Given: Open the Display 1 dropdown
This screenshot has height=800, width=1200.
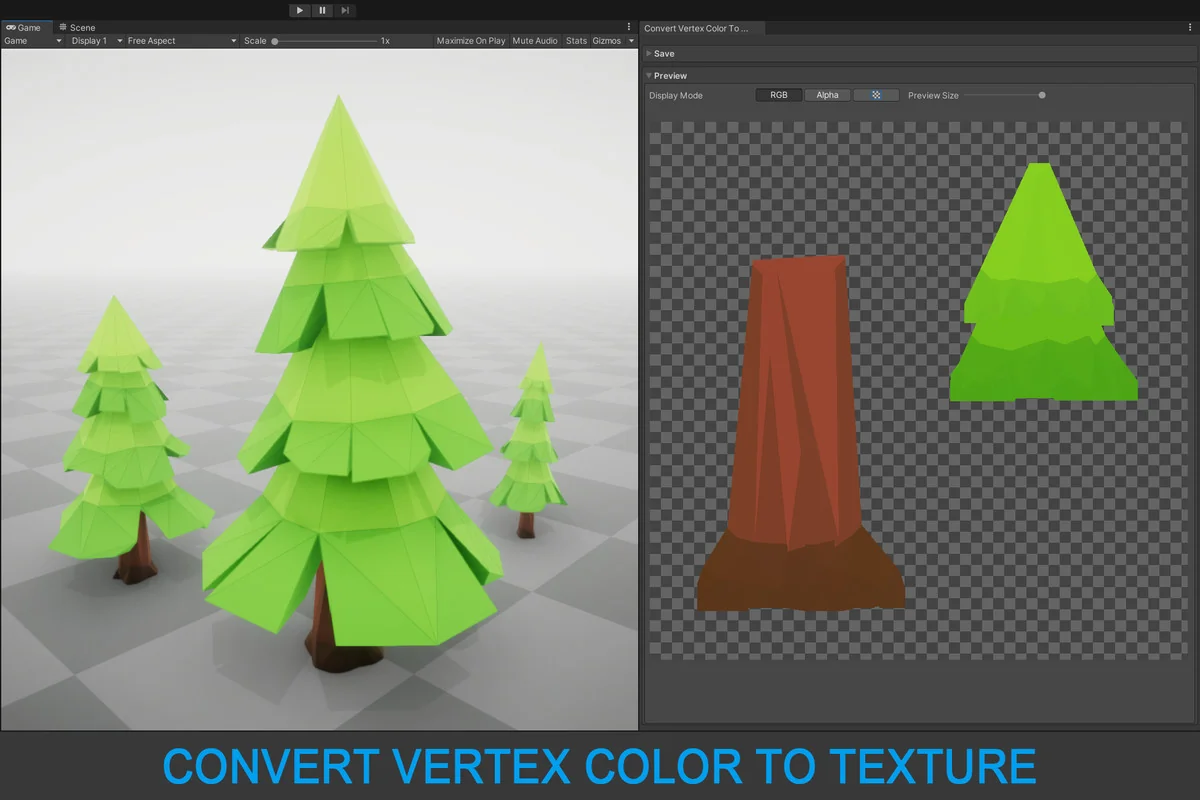Looking at the screenshot, I should (x=91, y=41).
